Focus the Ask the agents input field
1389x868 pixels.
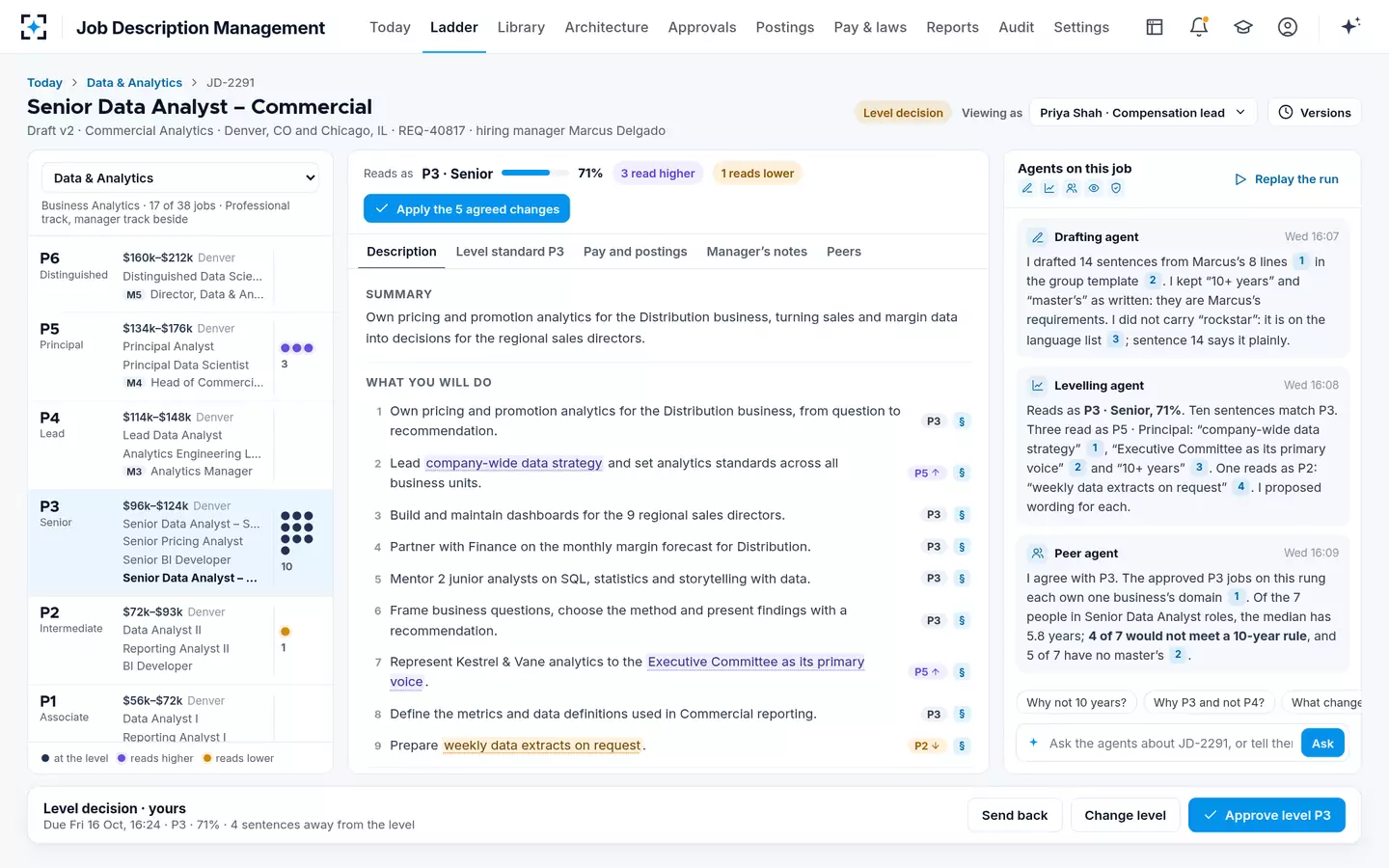coord(1171,744)
